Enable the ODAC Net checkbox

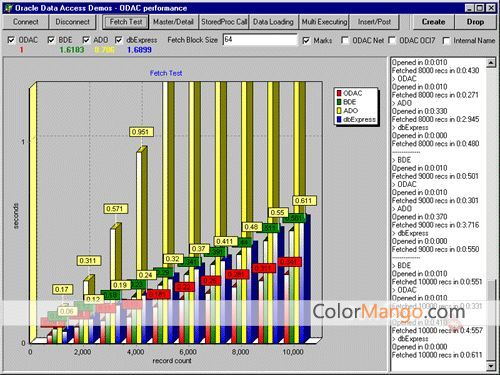click(345, 41)
